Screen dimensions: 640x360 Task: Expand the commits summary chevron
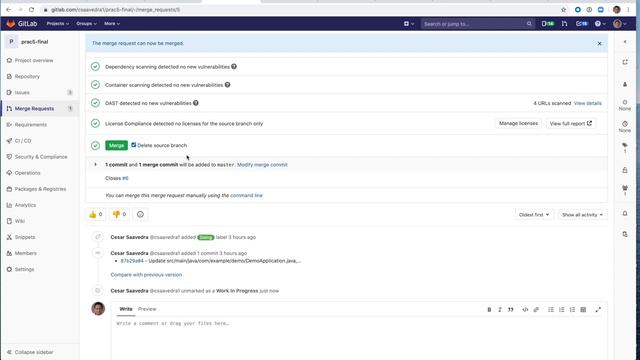click(96, 164)
